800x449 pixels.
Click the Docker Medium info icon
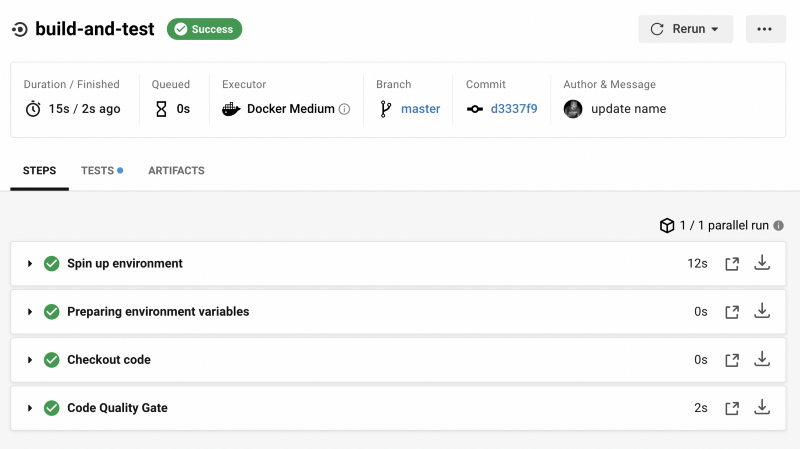[345, 109]
